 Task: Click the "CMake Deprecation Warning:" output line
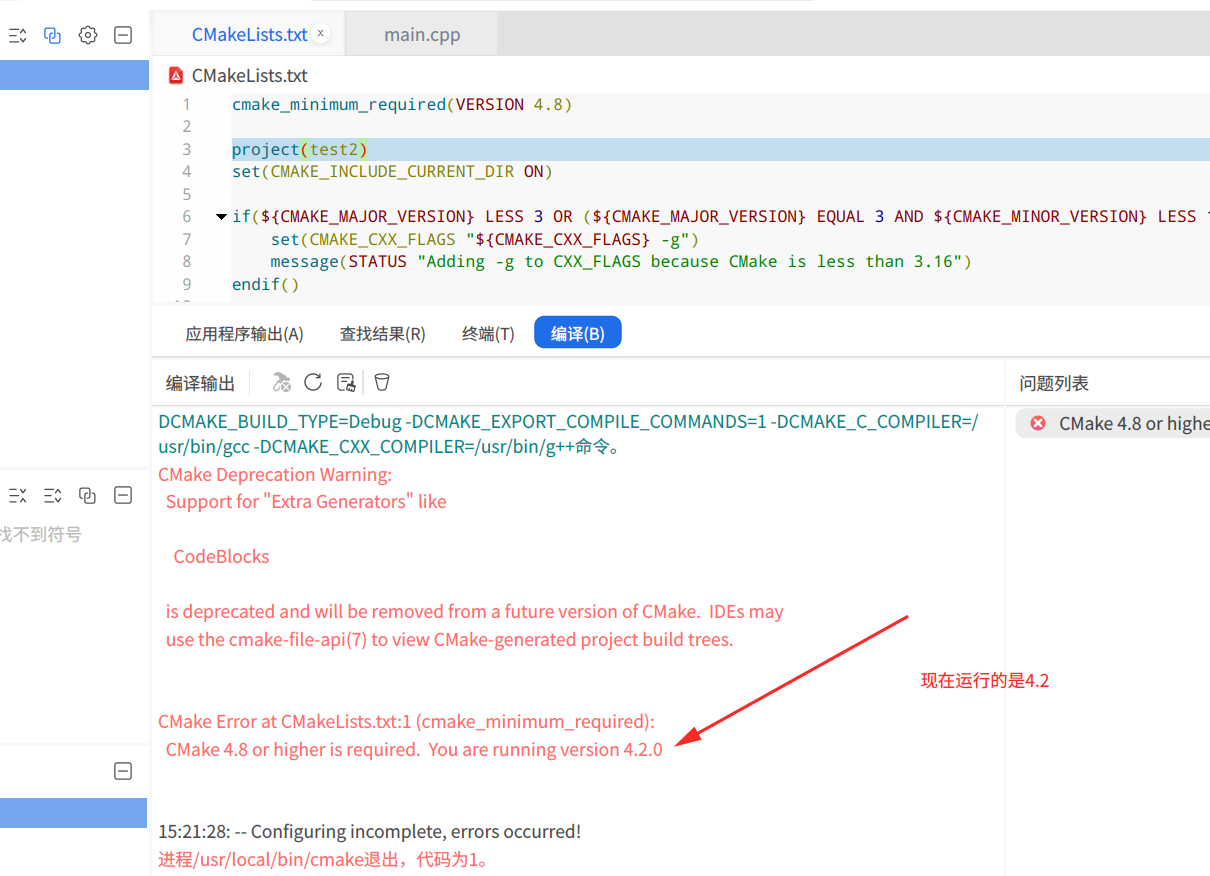coord(275,474)
